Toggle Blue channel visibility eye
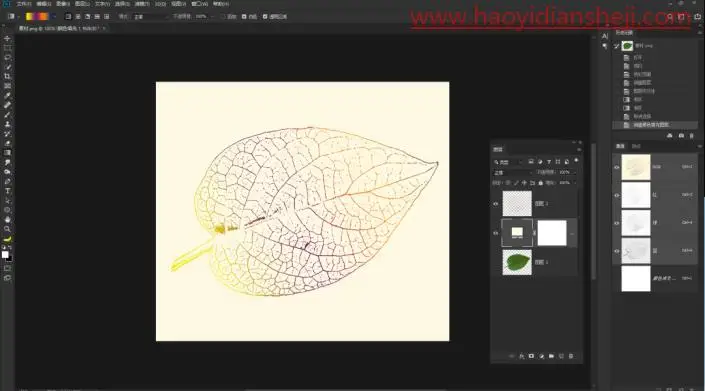 coord(616,251)
